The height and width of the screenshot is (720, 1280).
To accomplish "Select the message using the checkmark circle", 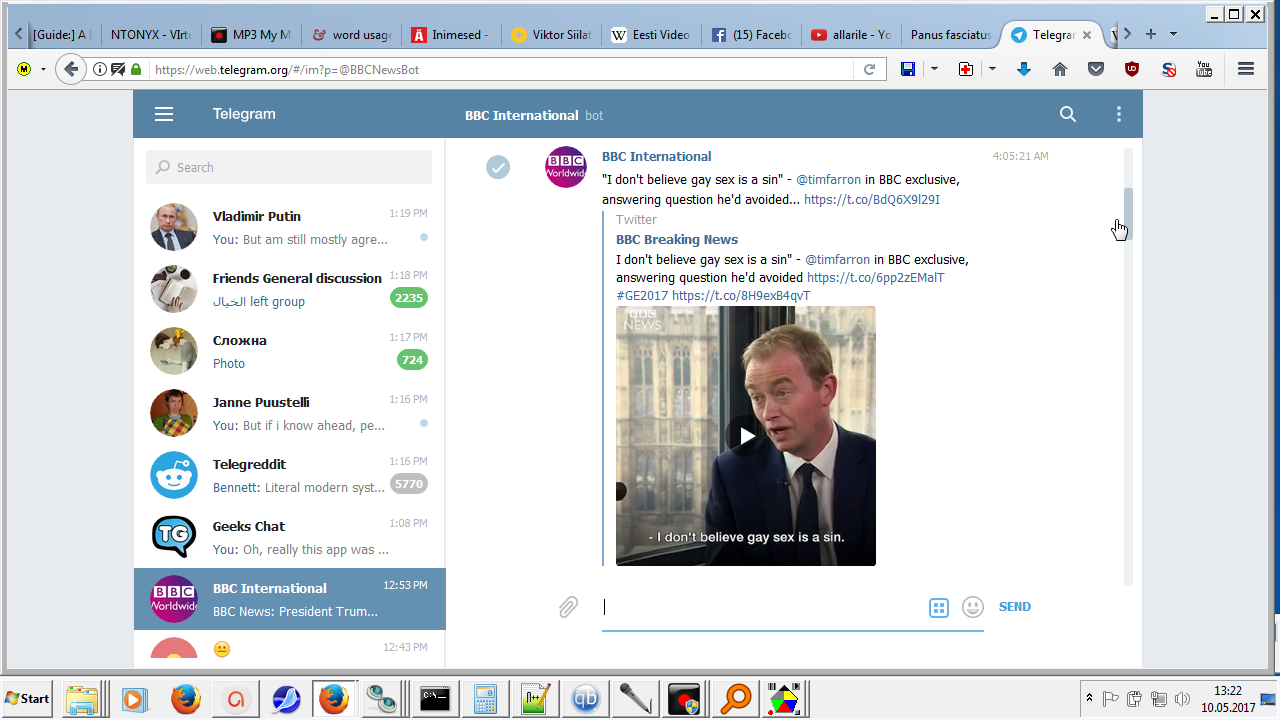I will (498, 167).
